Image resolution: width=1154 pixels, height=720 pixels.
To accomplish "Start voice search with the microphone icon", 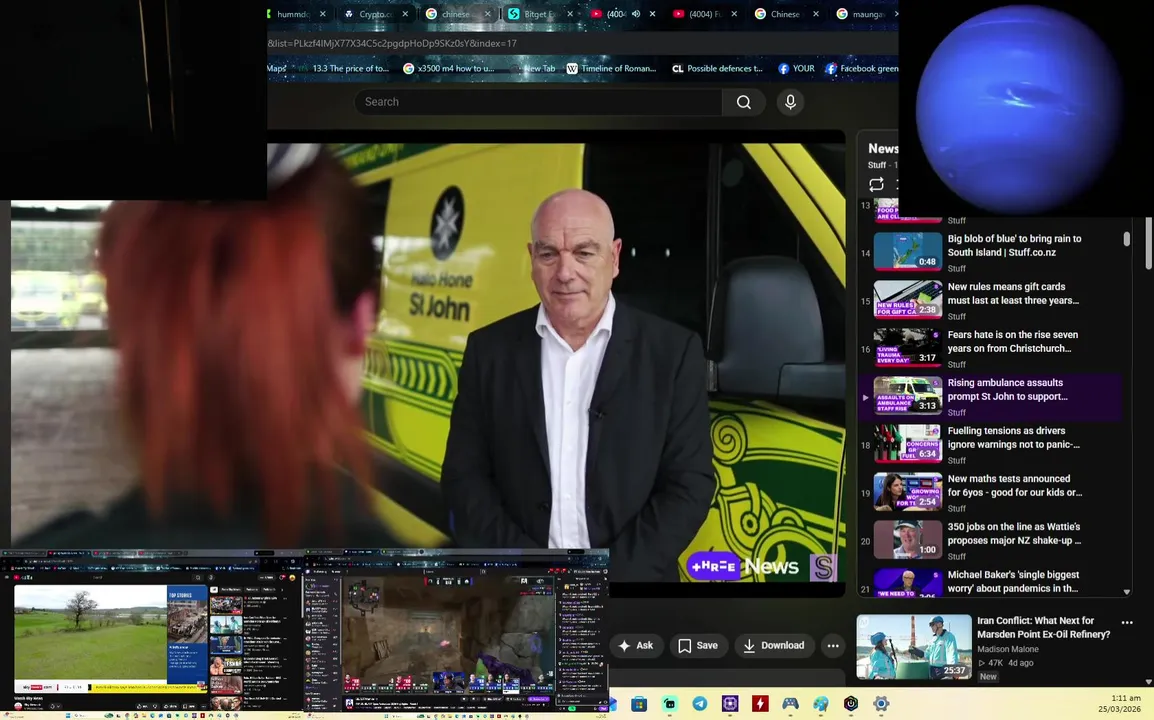I will coord(790,102).
